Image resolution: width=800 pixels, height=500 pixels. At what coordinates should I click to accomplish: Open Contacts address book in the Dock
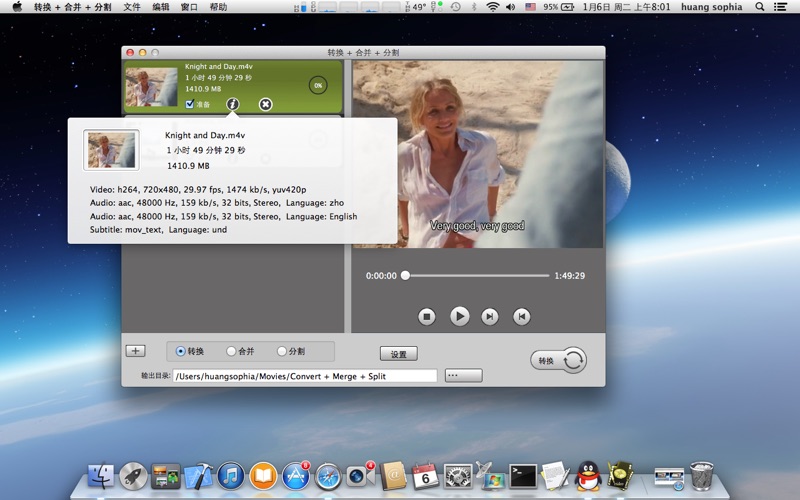pos(393,476)
